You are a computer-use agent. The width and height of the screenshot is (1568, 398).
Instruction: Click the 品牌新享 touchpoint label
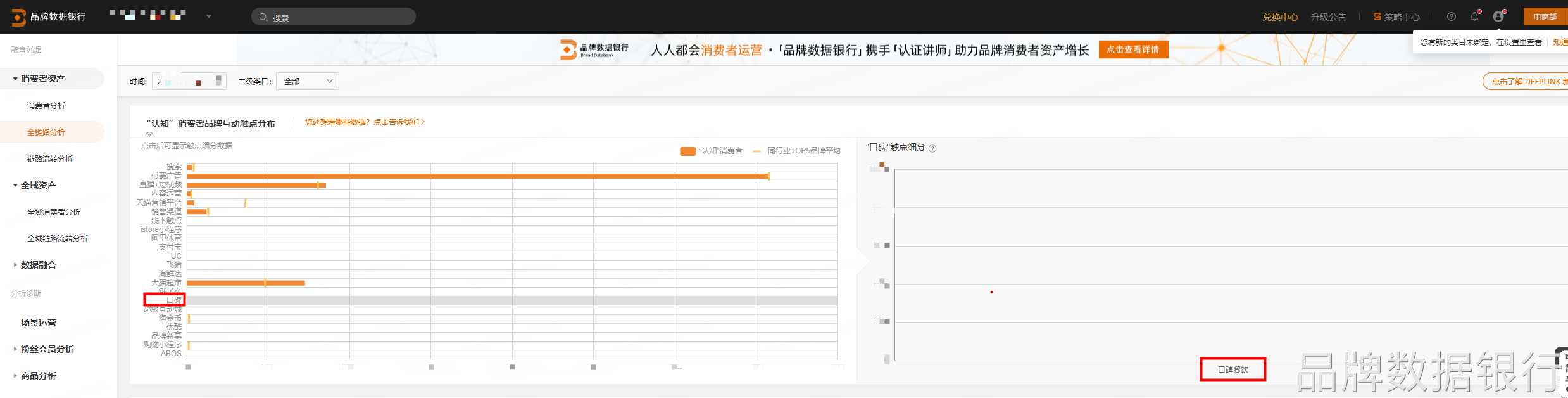coord(166,336)
